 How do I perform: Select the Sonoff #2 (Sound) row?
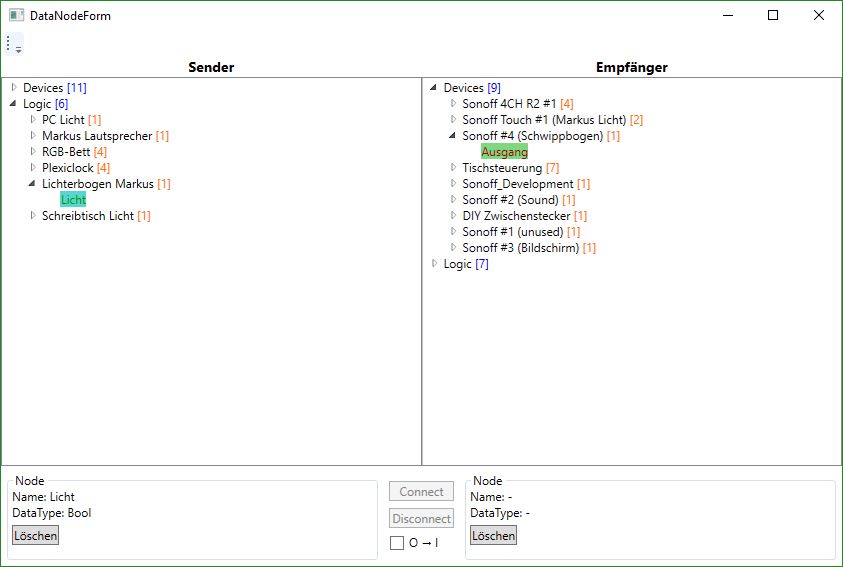click(519, 199)
